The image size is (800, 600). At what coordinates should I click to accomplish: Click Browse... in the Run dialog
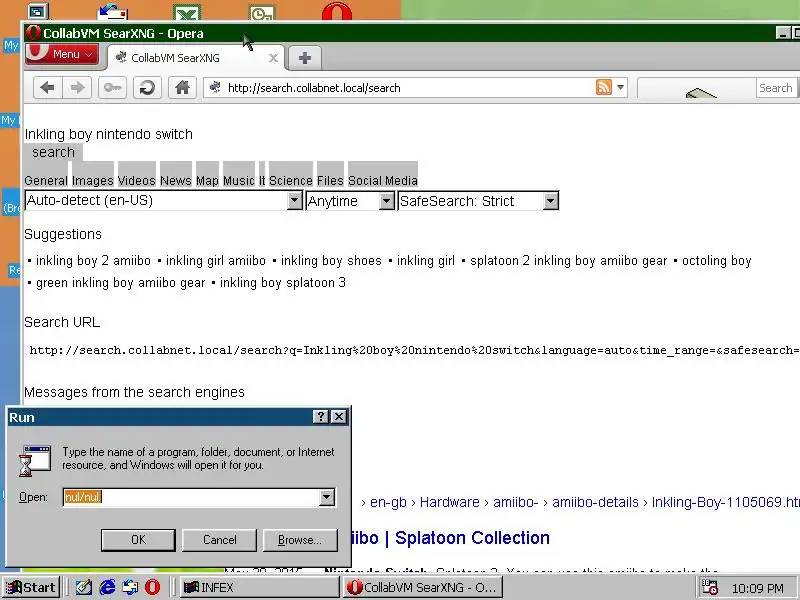[x=300, y=540]
